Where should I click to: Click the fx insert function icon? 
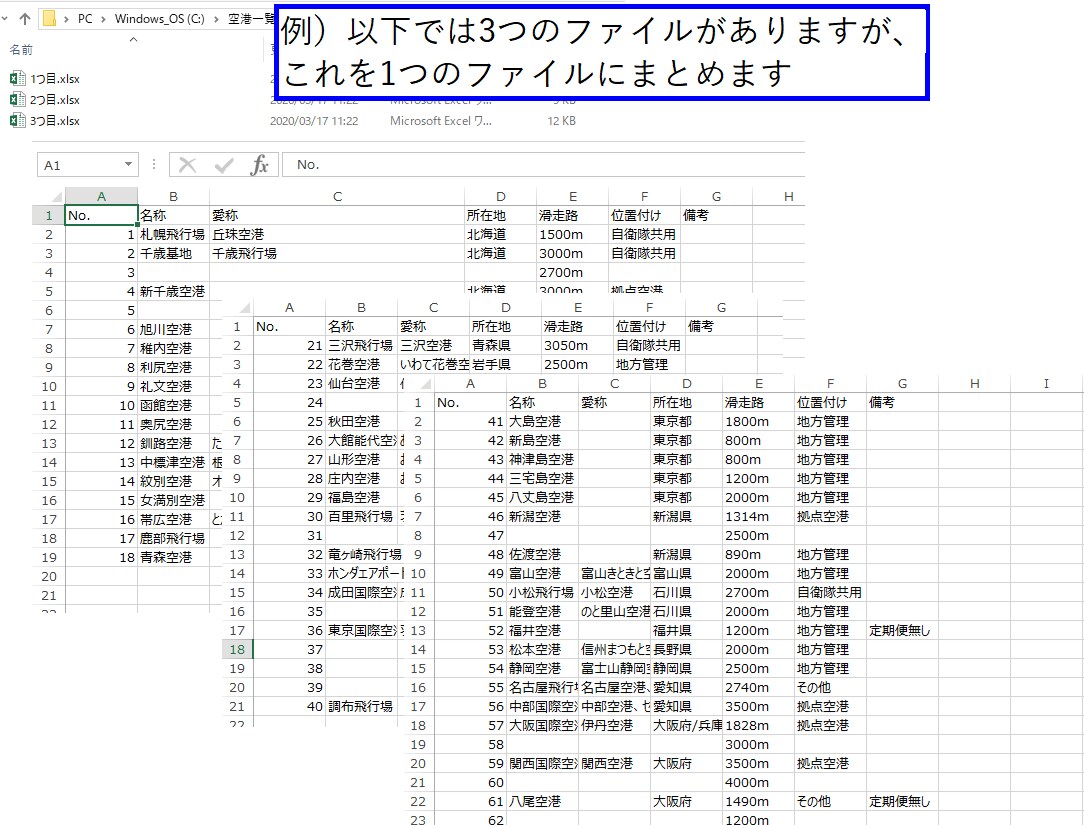tap(260, 165)
